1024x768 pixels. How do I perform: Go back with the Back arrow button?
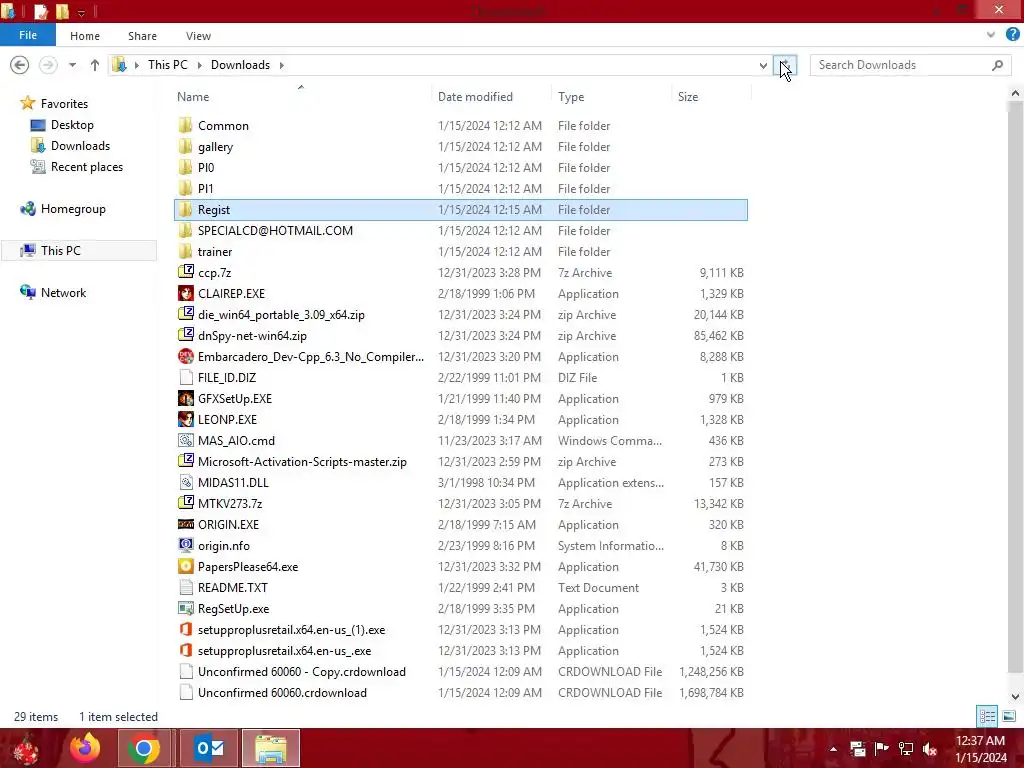click(x=20, y=65)
